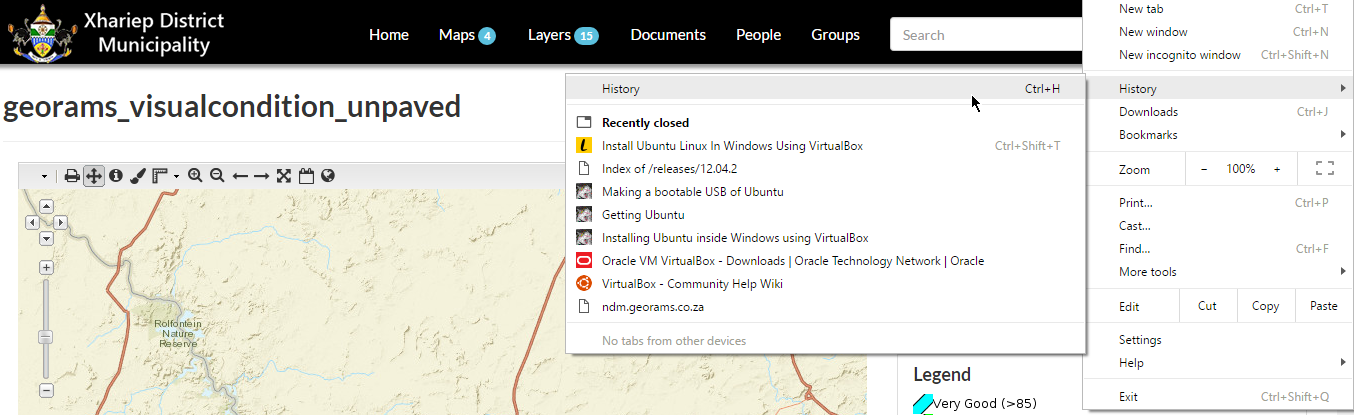Click the Maps count badge 4

(x=487, y=36)
